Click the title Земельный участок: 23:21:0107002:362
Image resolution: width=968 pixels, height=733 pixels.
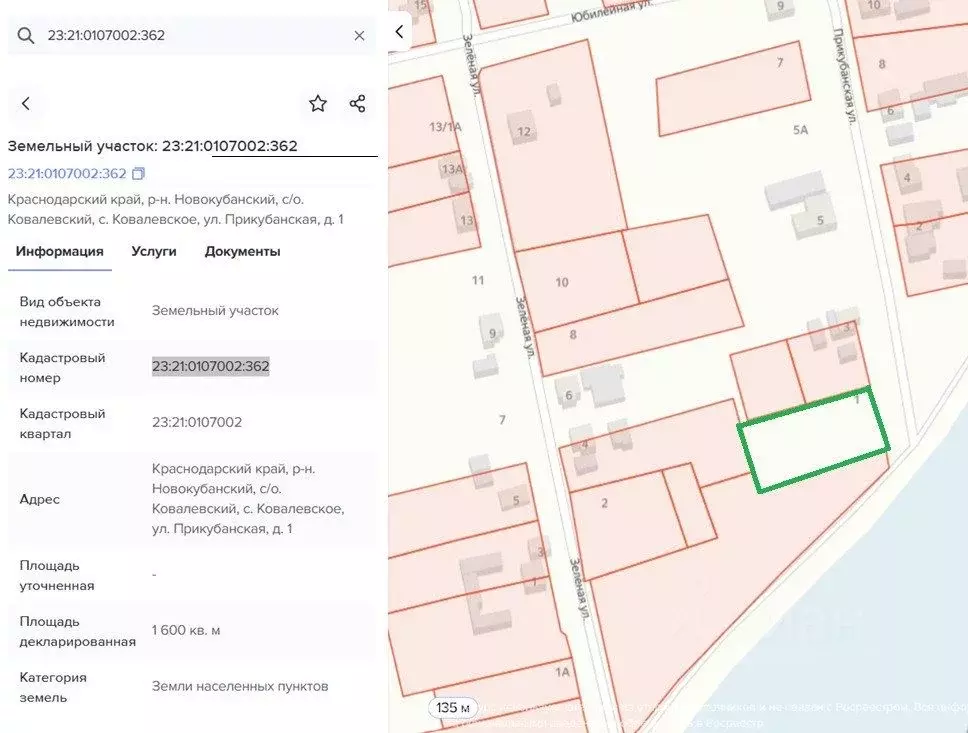(152, 146)
